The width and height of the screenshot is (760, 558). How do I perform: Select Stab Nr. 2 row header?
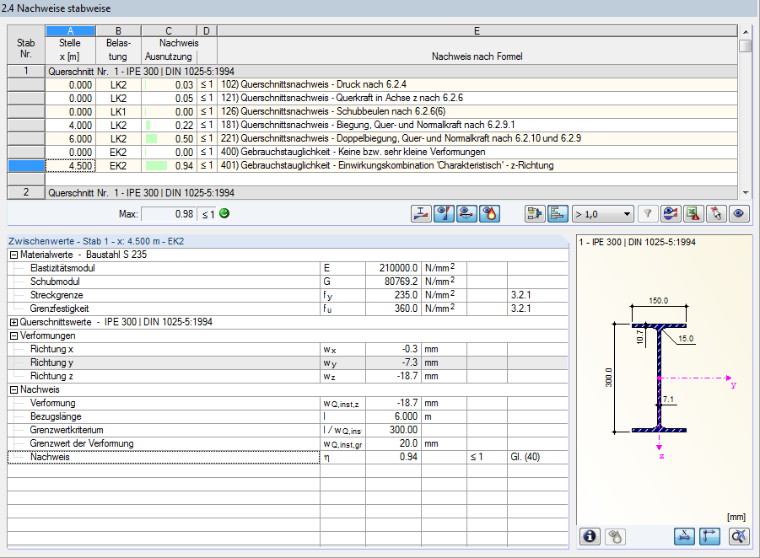26,192
